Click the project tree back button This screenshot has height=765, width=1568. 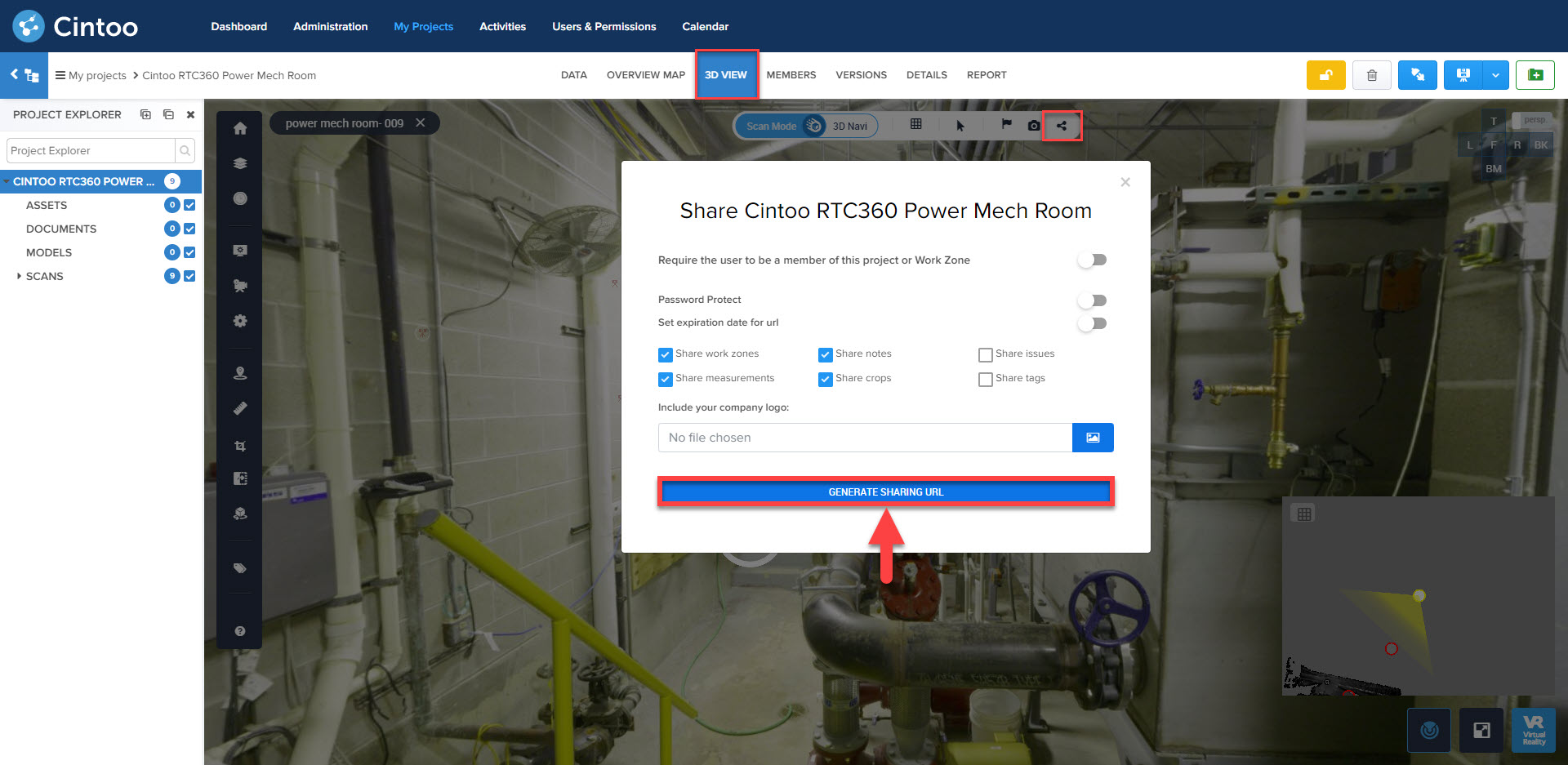tap(24, 75)
